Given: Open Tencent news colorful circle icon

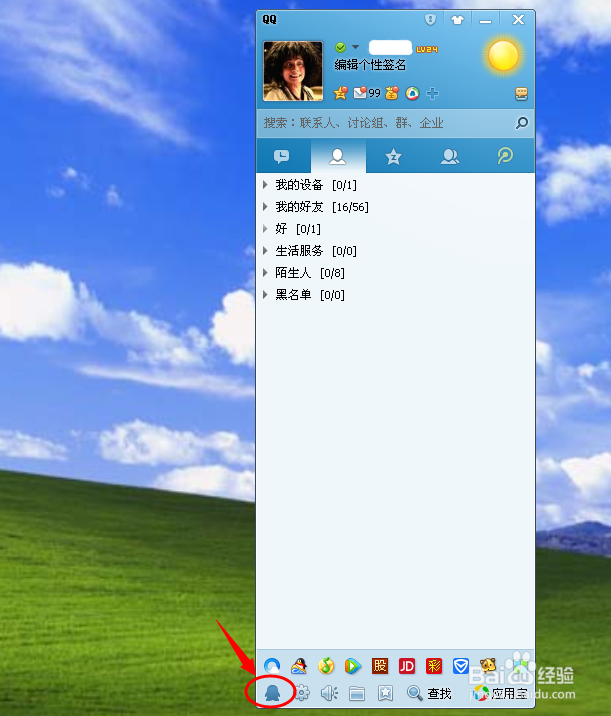Looking at the screenshot, I should tap(412, 93).
